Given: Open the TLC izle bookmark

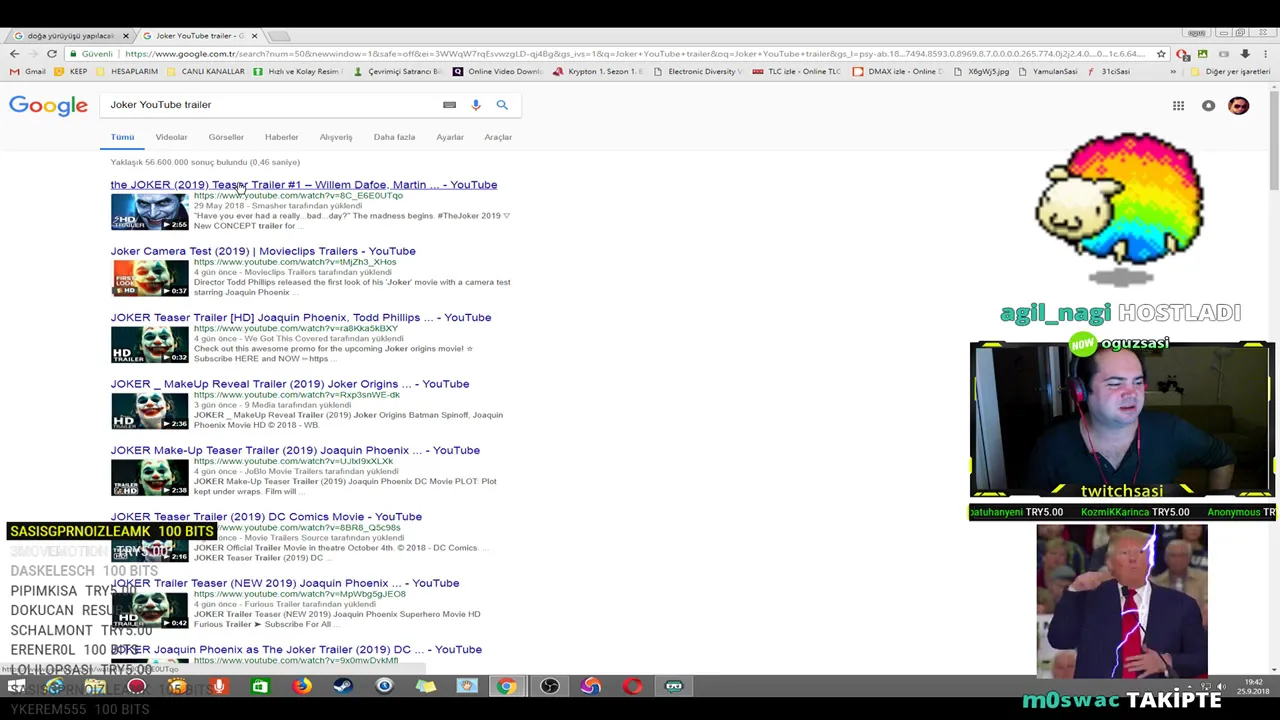Looking at the screenshot, I should coord(796,71).
